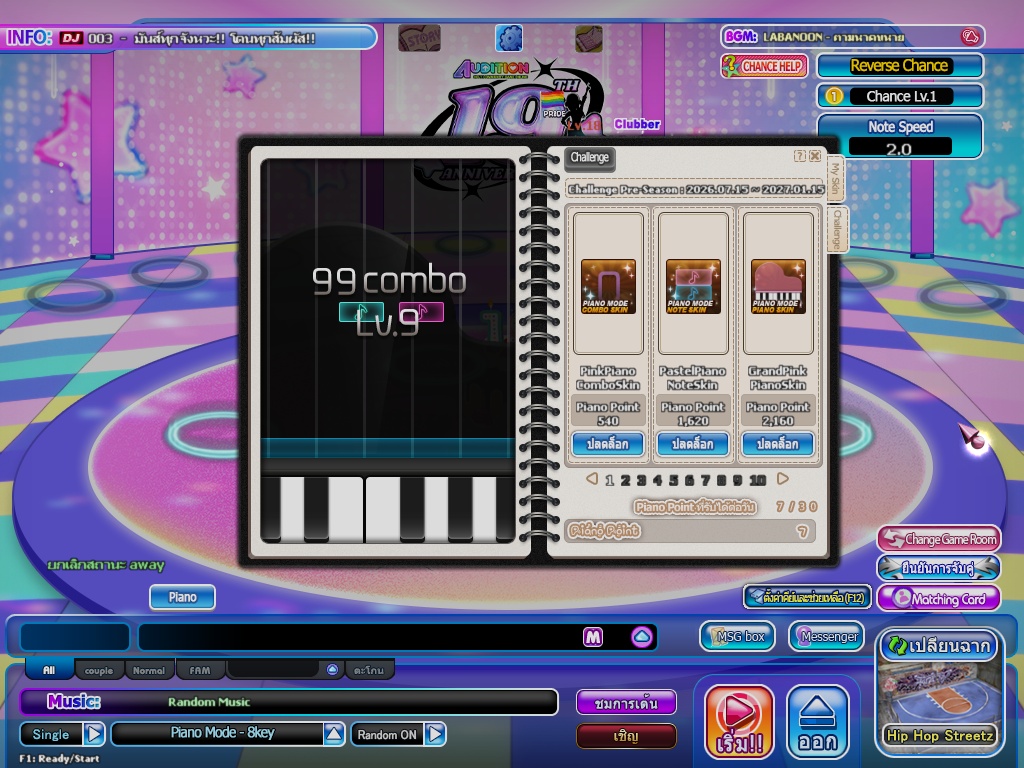Click the Piano mode button
The image size is (1024, 768).
click(x=182, y=597)
